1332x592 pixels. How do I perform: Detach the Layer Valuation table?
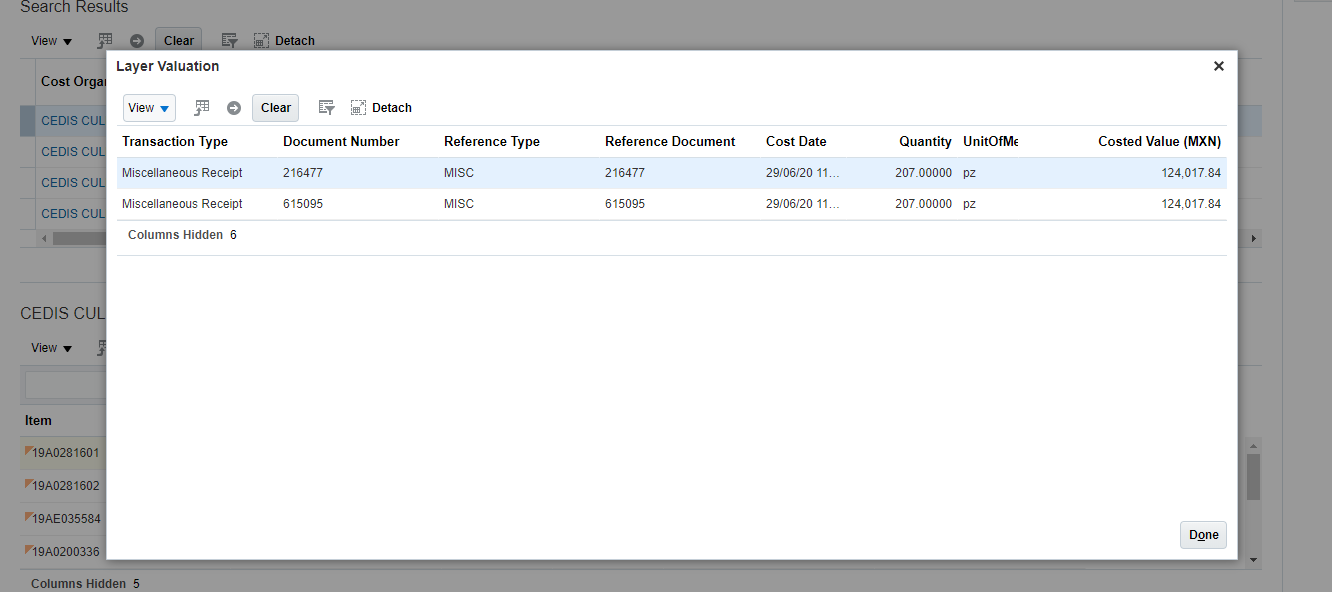pyautogui.click(x=381, y=107)
